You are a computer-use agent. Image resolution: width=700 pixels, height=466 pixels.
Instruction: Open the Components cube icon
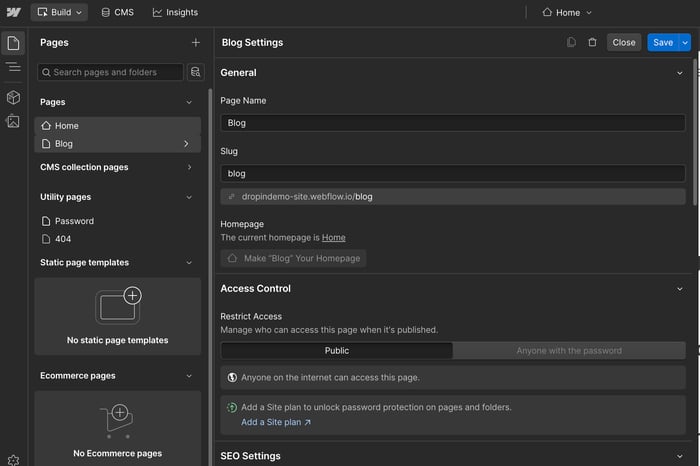point(13,97)
